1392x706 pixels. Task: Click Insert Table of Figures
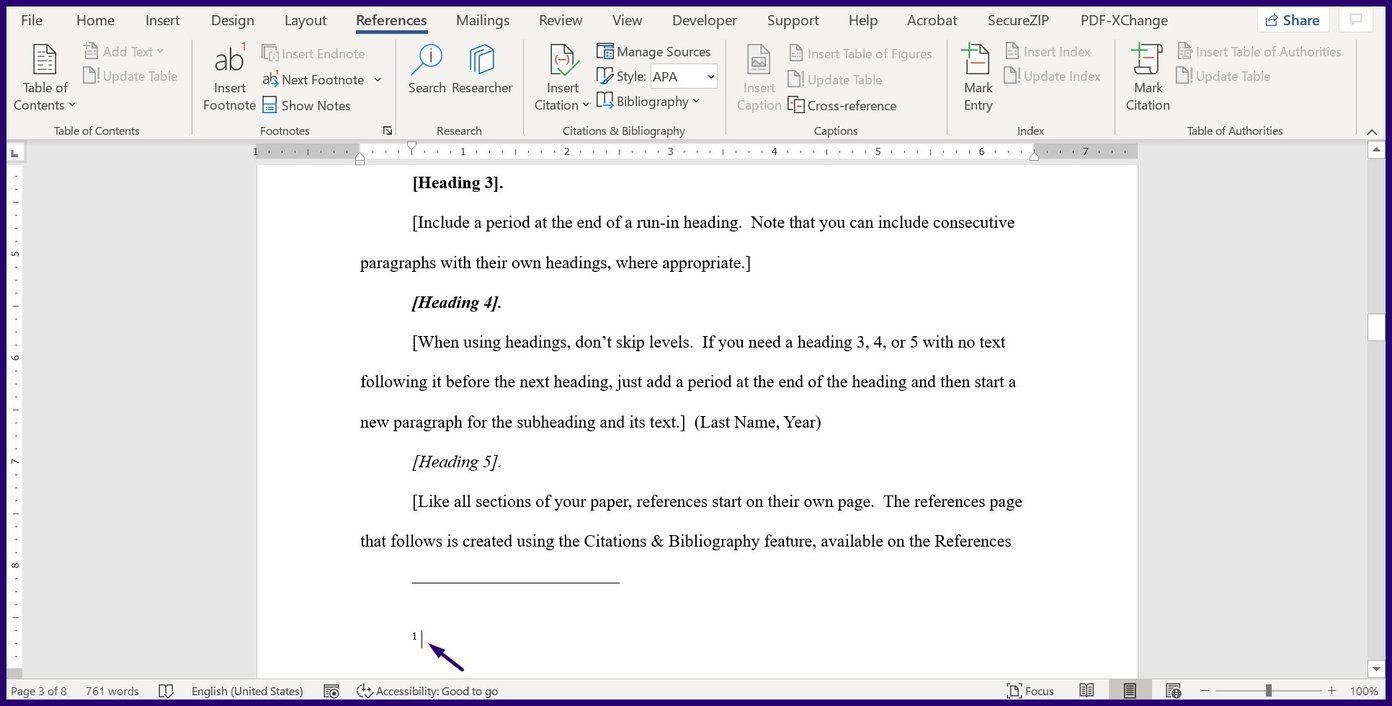(x=860, y=53)
